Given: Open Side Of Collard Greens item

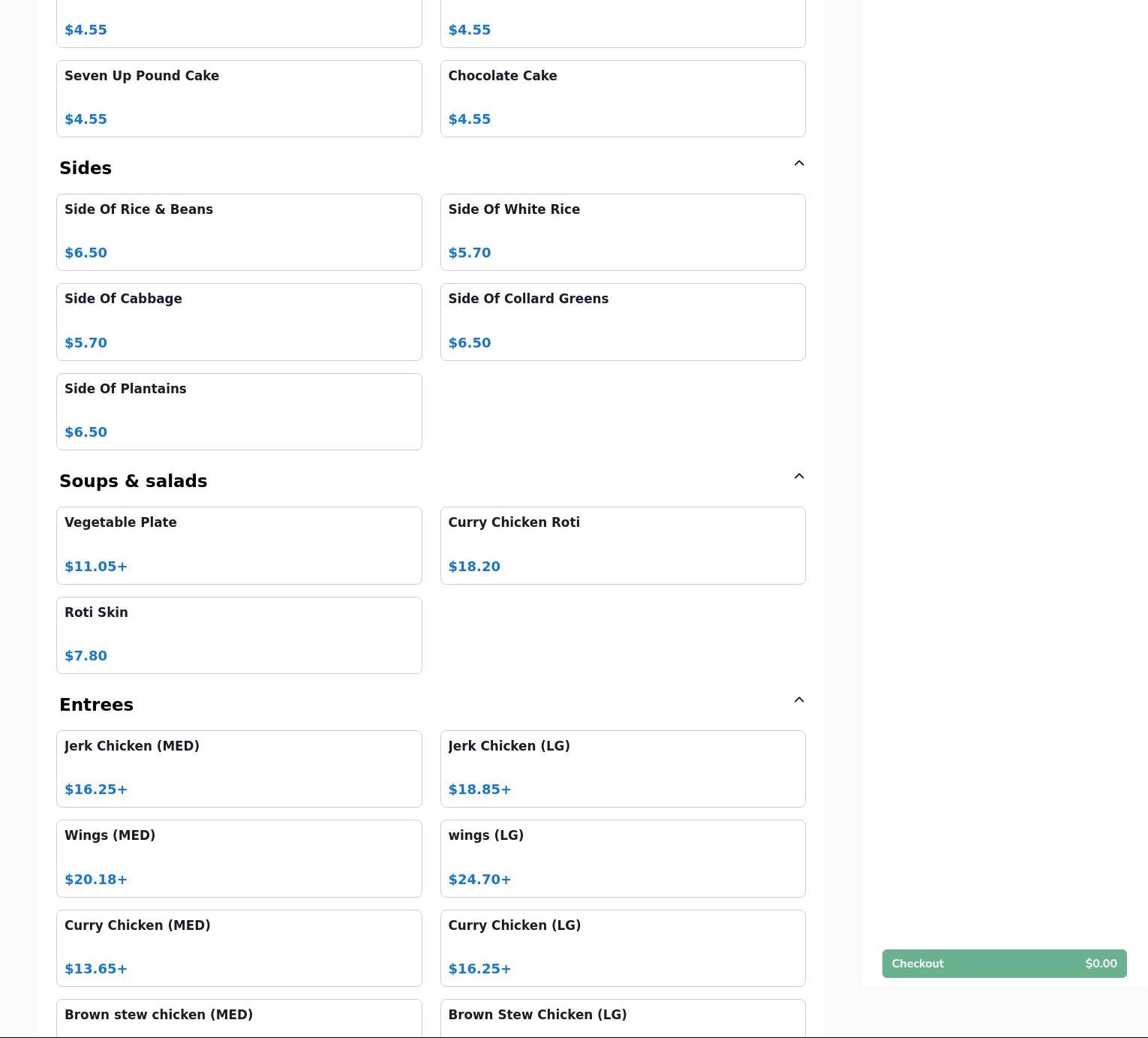Looking at the screenshot, I should coord(622,321).
